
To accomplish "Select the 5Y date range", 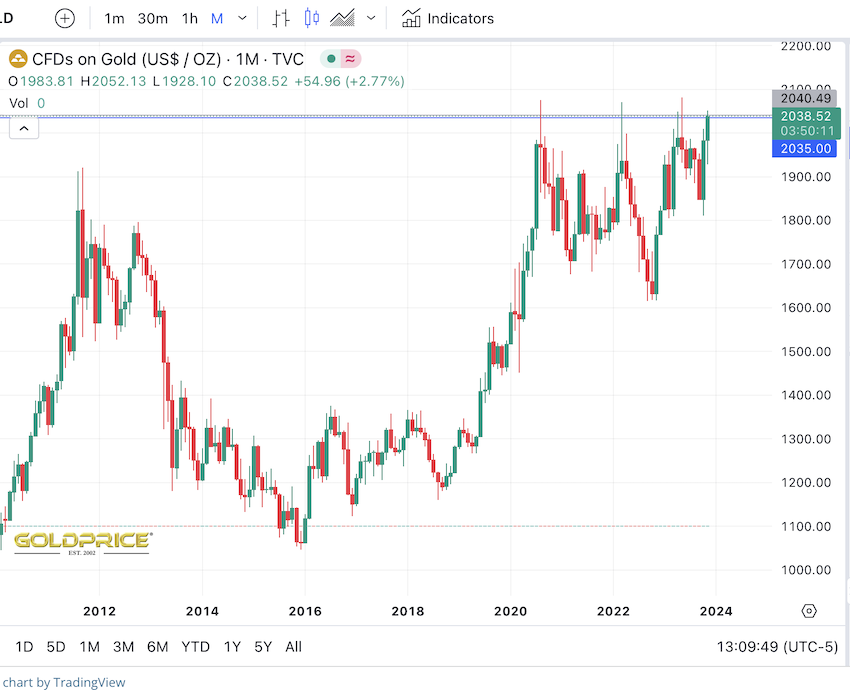I will [x=263, y=646].
